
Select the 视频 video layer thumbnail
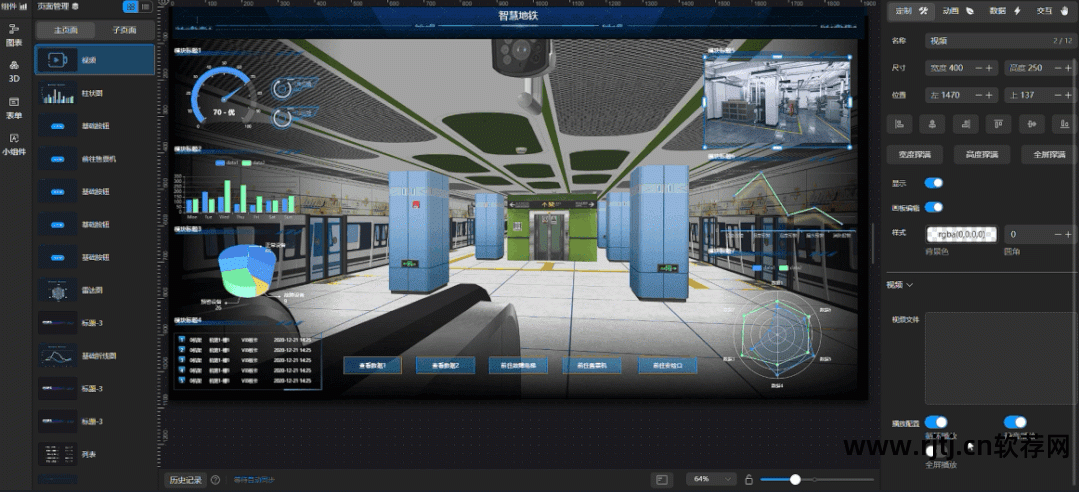point(57,60)
